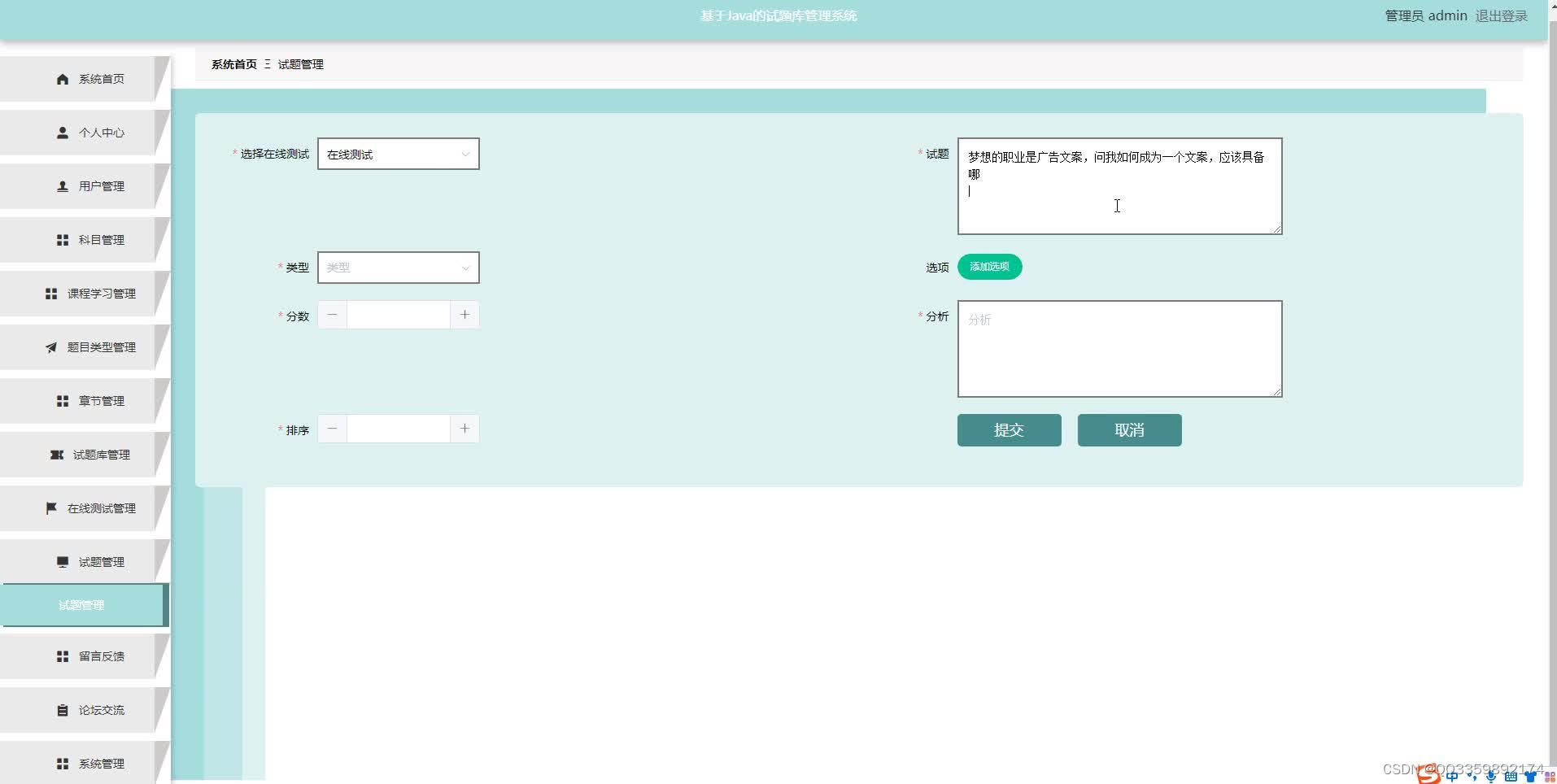Click the grid icon beside 章节管理
Image resolution: width=1557 pixels, height=784 pixels.
click(x=63, y=401)
